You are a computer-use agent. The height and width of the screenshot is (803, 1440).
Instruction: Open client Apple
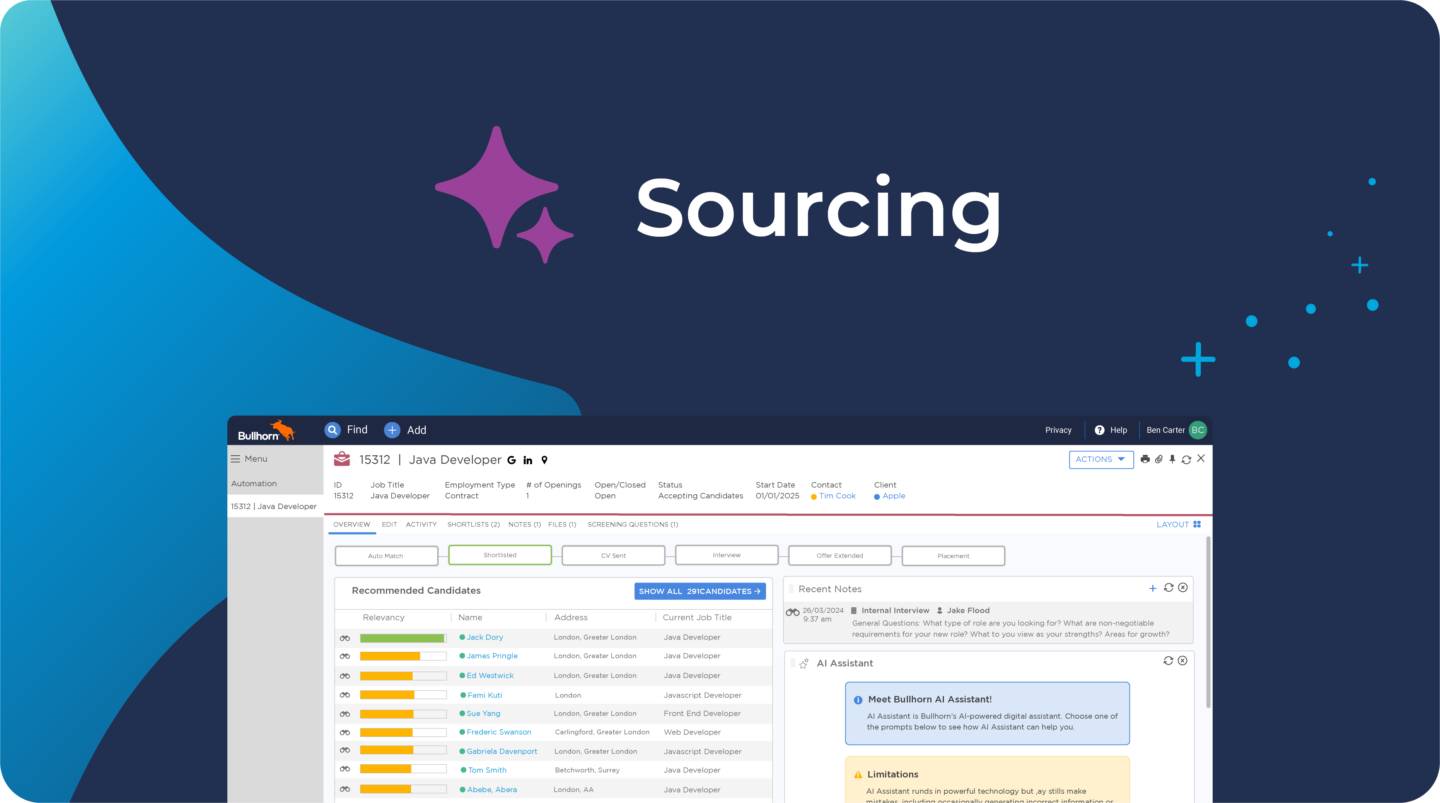(893, 496)
